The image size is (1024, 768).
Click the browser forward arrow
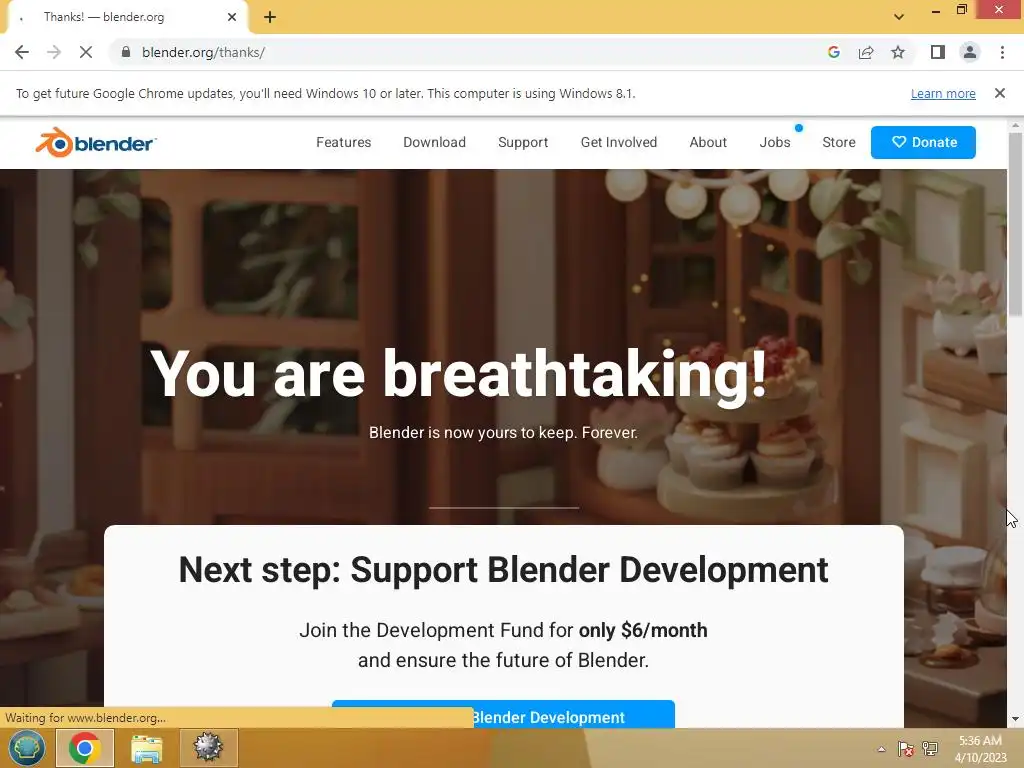pos(54,52)
